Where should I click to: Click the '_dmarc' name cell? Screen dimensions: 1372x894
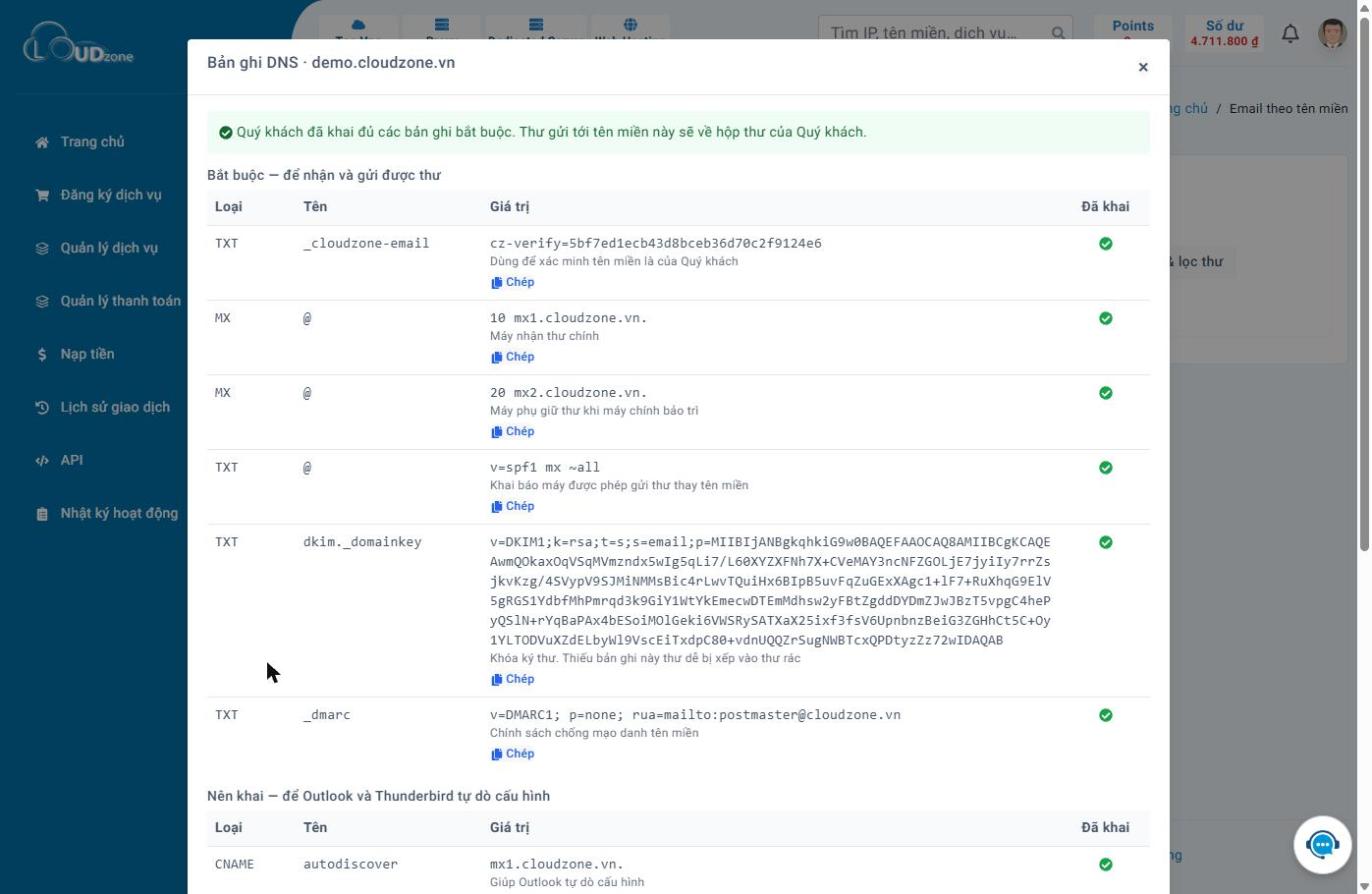[x=327, y=715]
